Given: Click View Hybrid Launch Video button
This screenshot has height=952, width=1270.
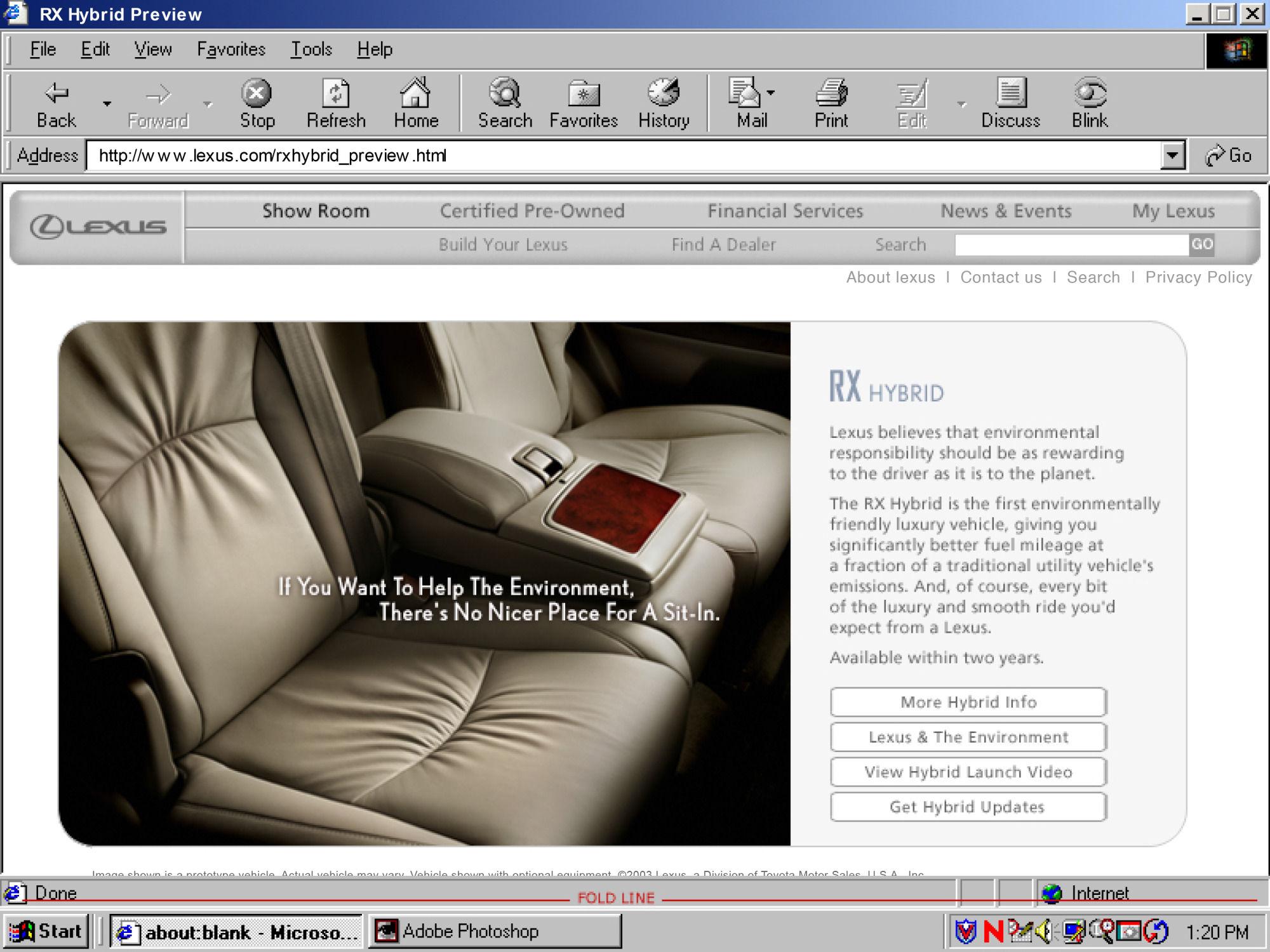Looking at the screenshot, I should [968, 772].
